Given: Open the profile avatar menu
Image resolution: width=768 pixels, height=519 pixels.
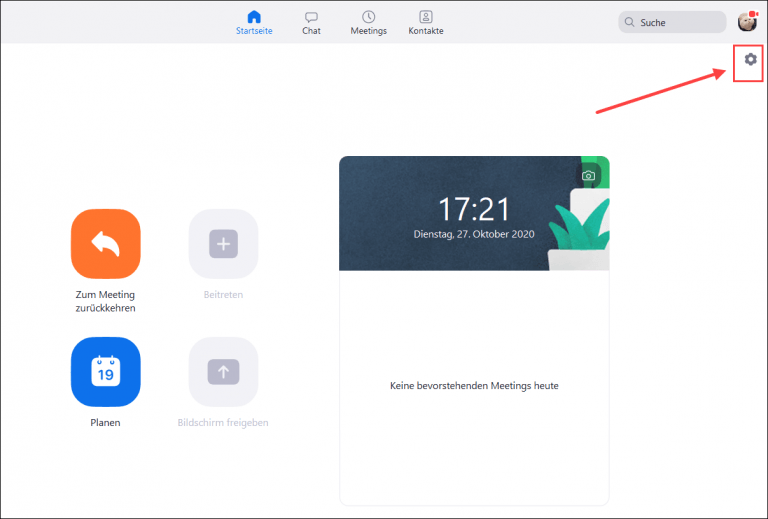Looking at the screenshot, I should (746, 22).
